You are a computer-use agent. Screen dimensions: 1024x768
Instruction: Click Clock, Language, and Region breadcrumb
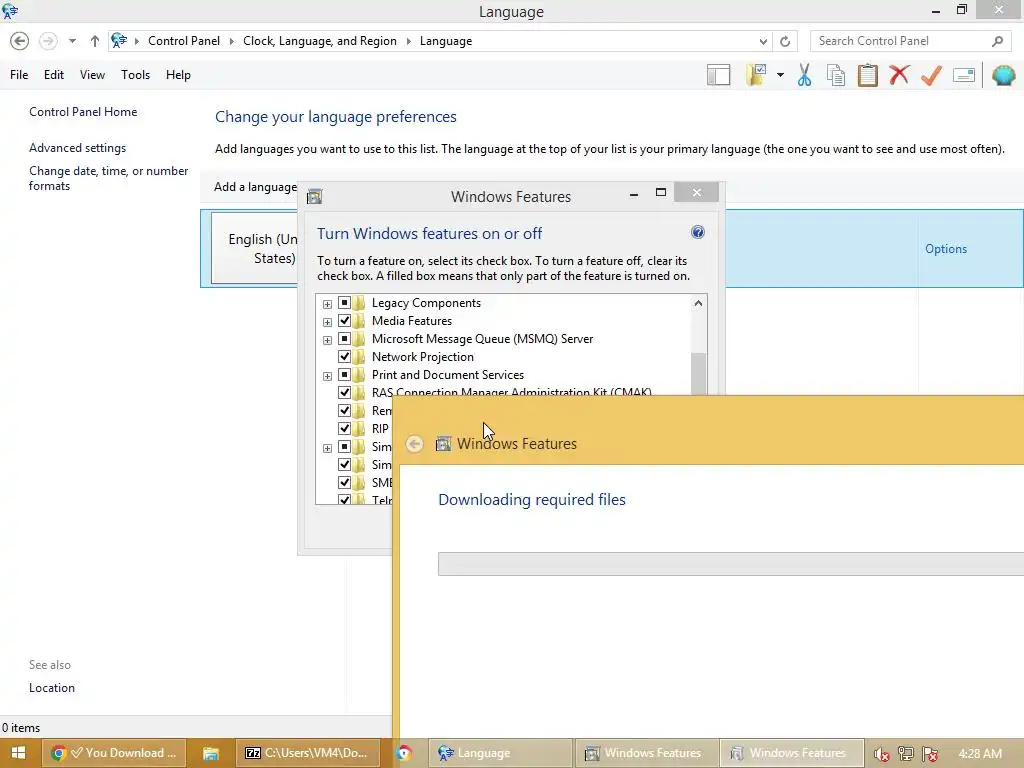pos(320,41)
